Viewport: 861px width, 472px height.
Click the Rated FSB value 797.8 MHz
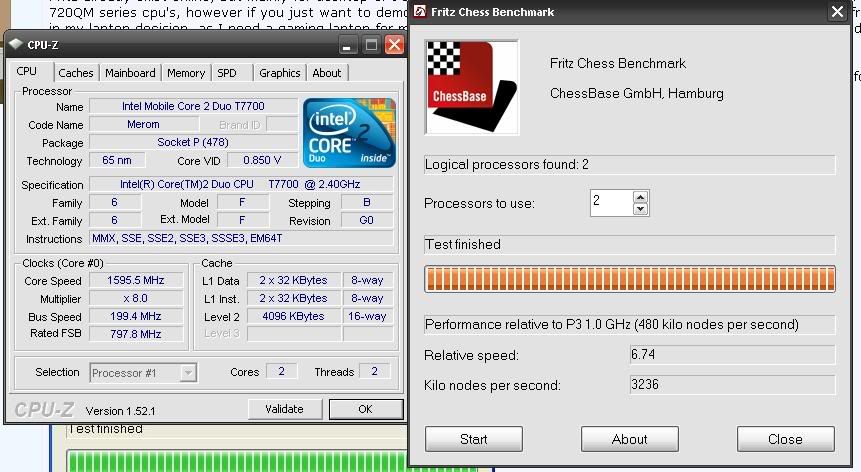tap(136, 334)
